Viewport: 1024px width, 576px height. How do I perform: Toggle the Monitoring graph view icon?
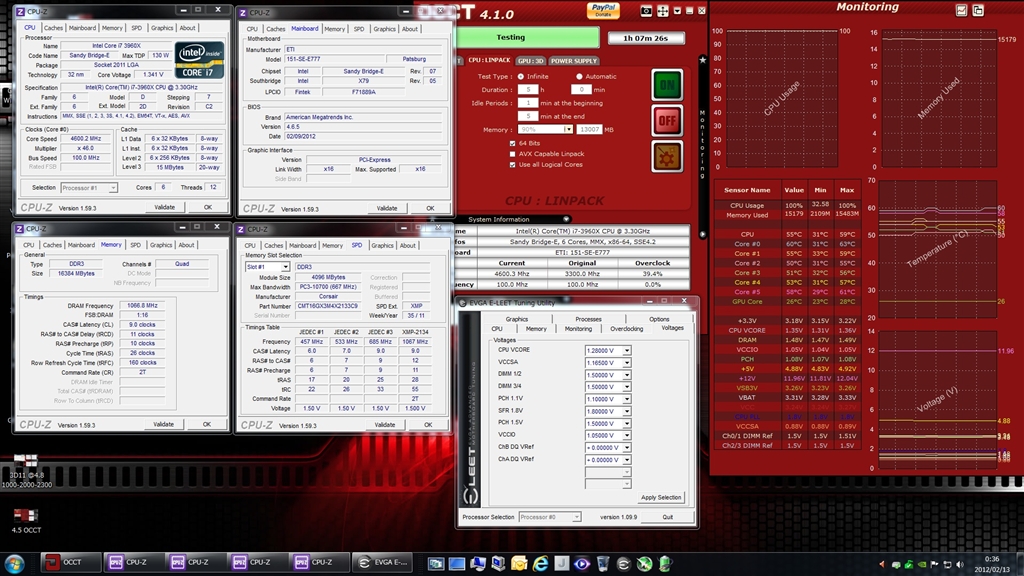(959, 10)
